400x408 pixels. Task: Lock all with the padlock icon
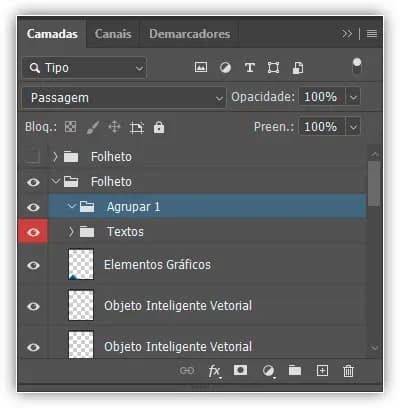(159, 127)
